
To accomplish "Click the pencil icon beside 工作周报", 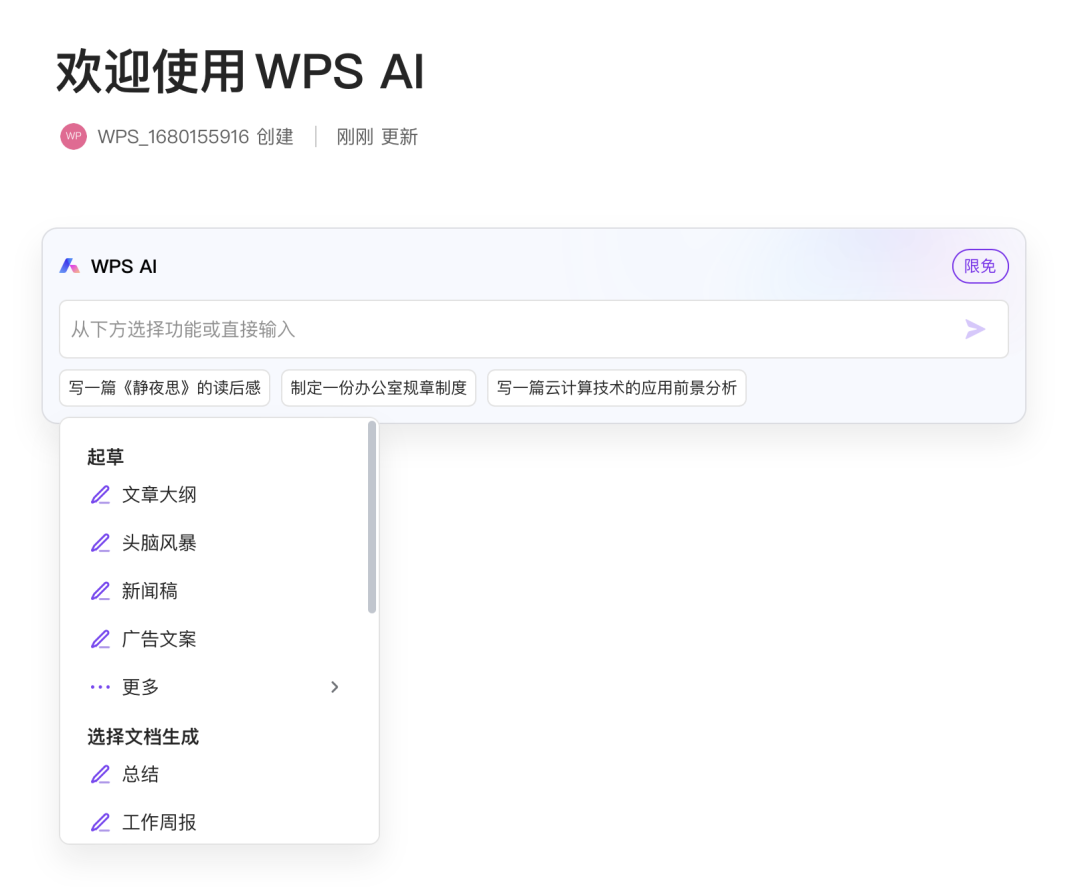I will point(101,822).
